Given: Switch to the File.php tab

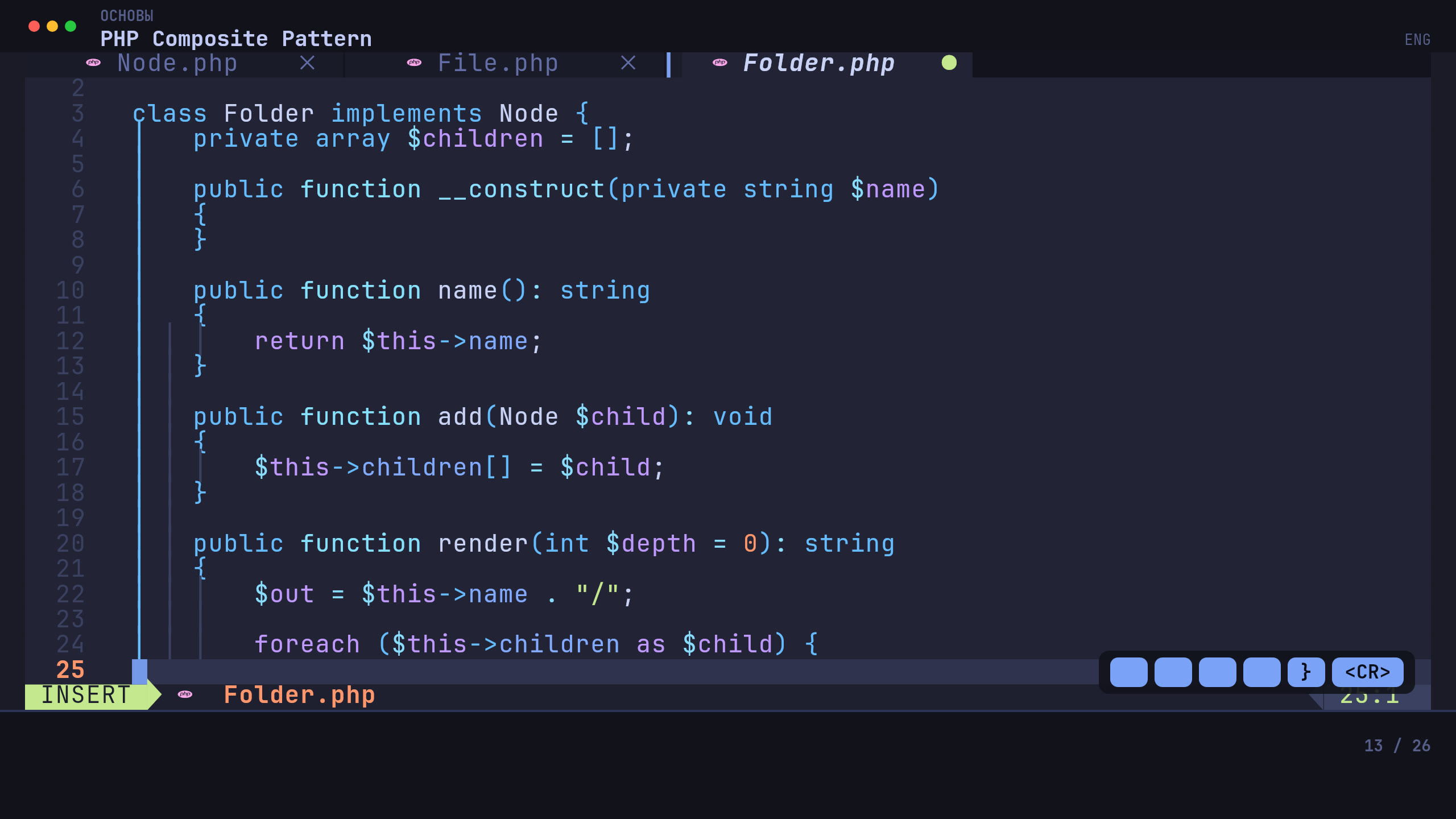Looking at the screenshot, I should coord(498,63).
